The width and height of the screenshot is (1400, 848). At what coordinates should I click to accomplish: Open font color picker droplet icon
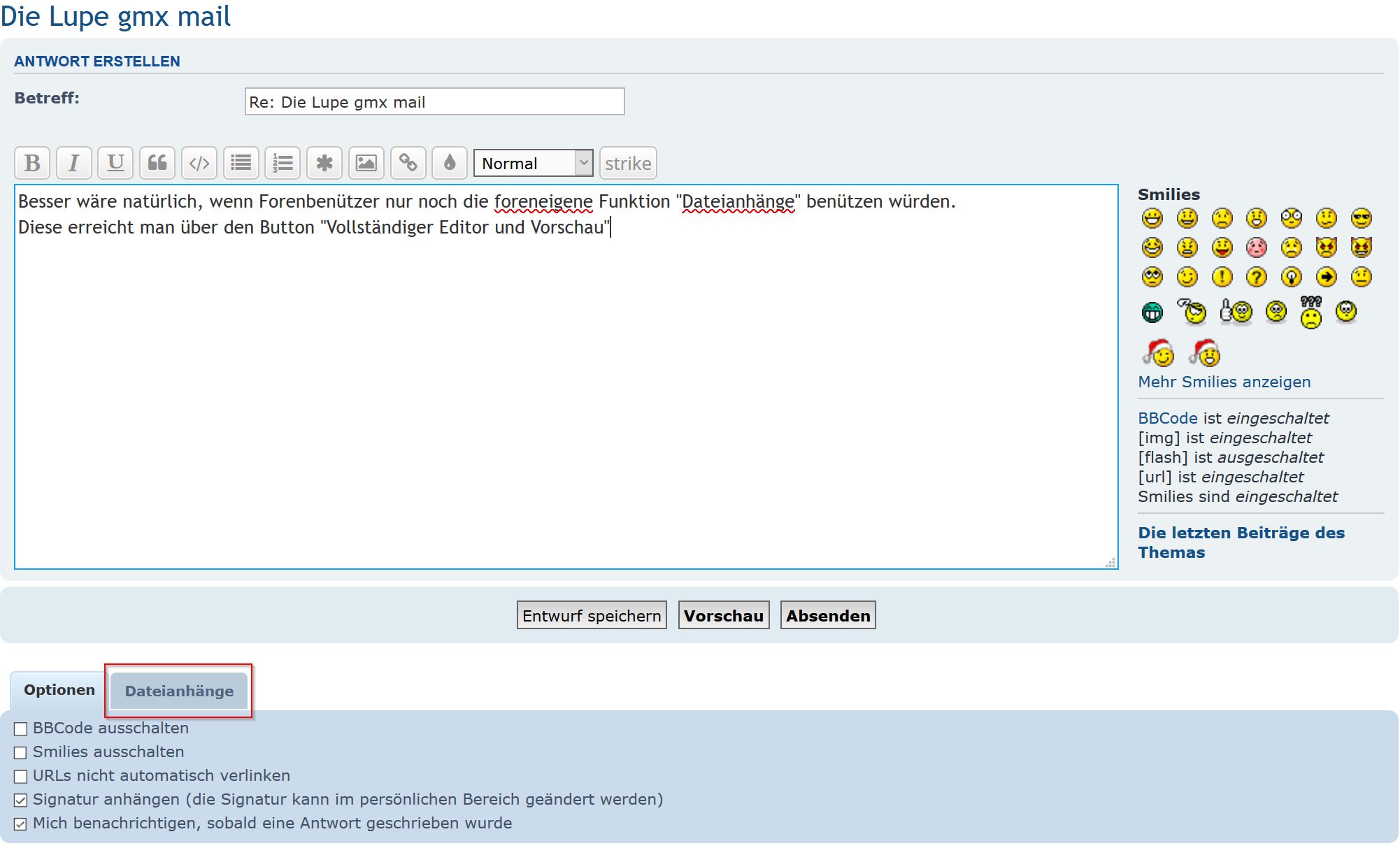(450, 164)
